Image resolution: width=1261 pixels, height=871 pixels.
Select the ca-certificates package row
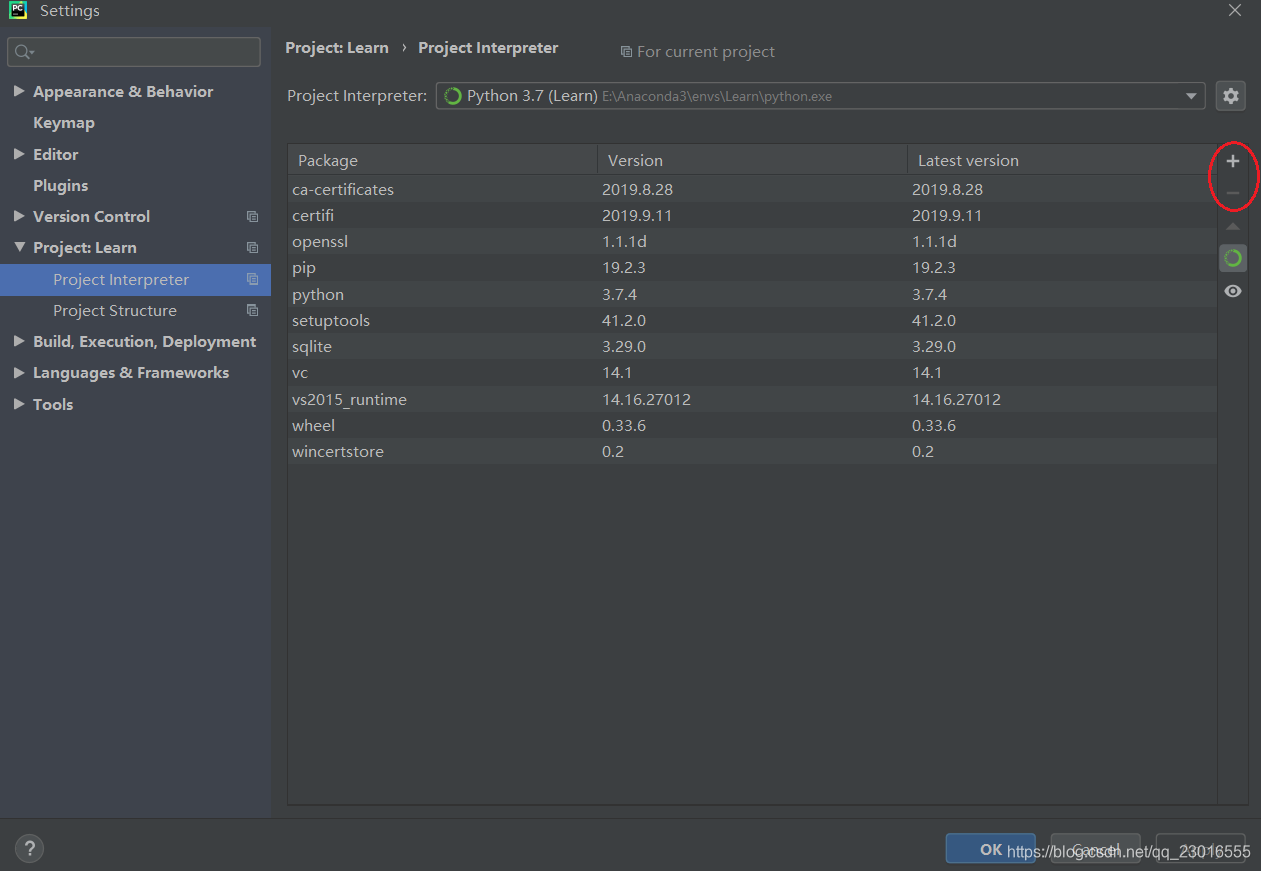pyautogui.click(x=752, y=189)
